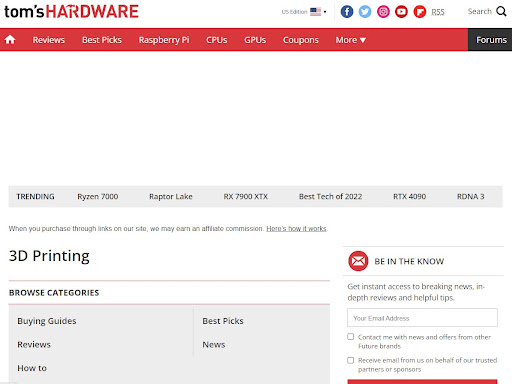Go to the CPUs section
512x384 pixels.
point(216,40)
